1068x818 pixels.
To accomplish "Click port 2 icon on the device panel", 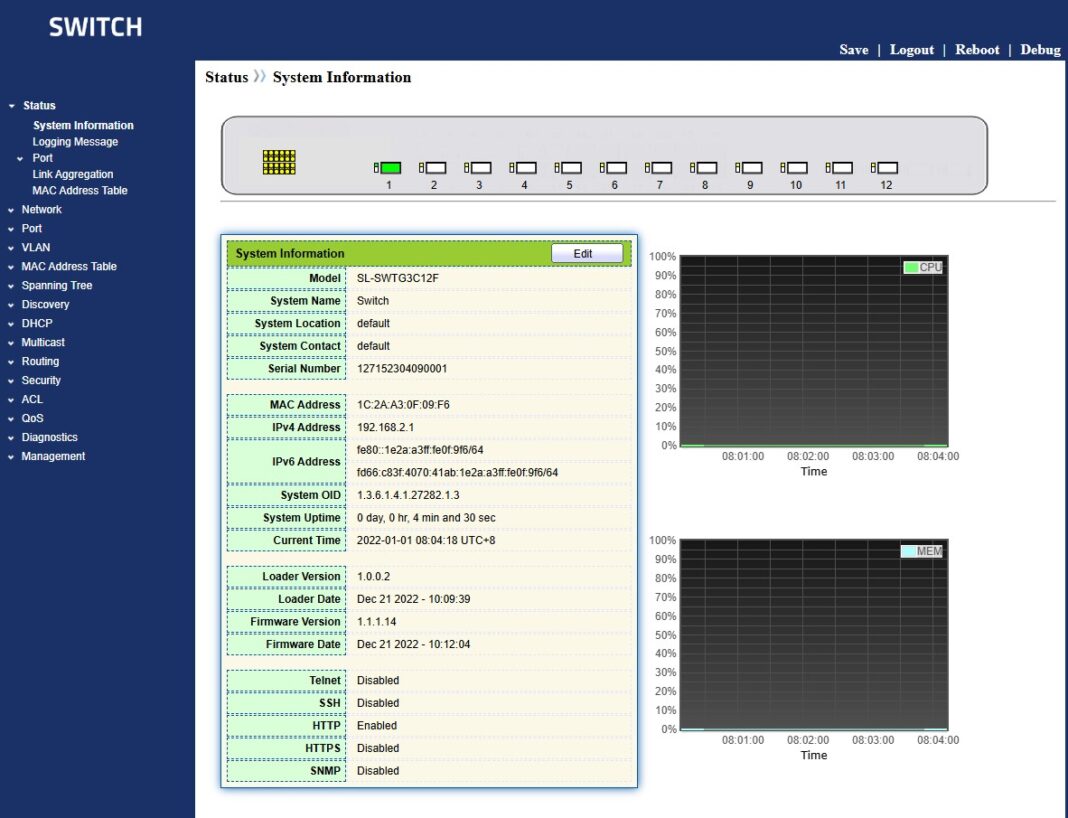I will pos(435,167).
